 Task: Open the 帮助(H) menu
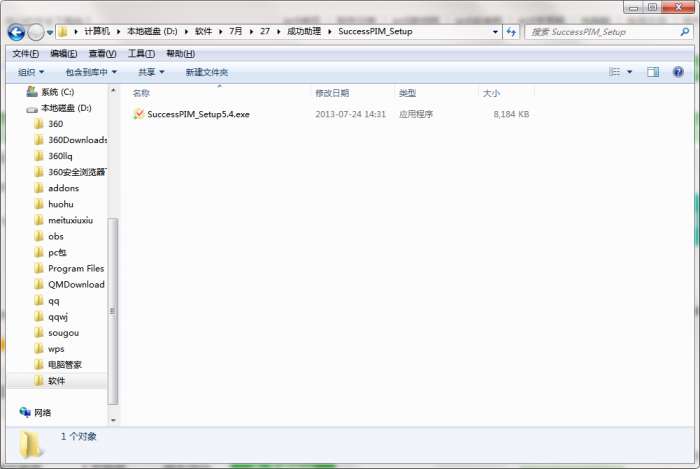pyautogui.click(x=180, y=54)
